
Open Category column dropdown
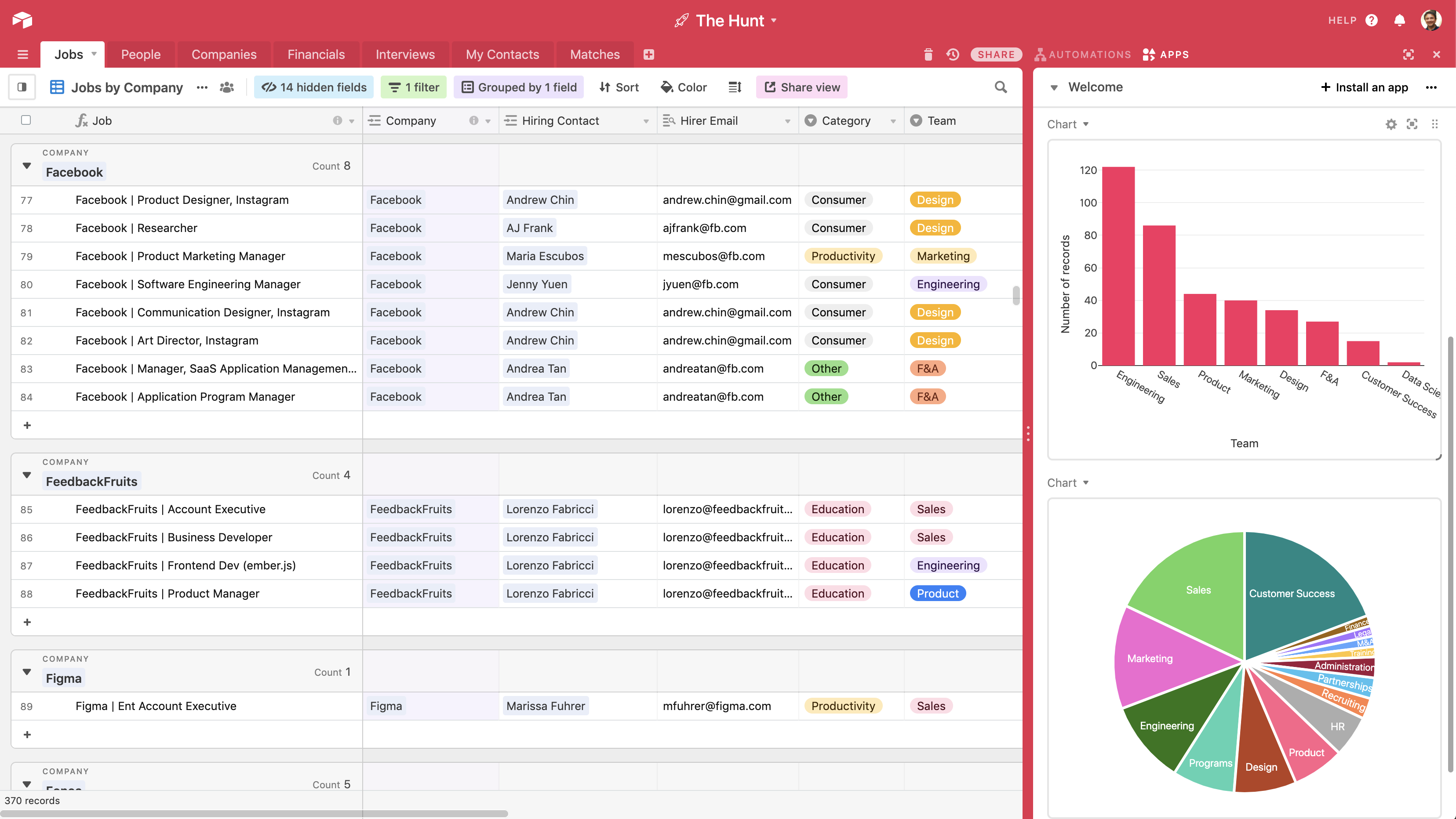tap(893, 121)
